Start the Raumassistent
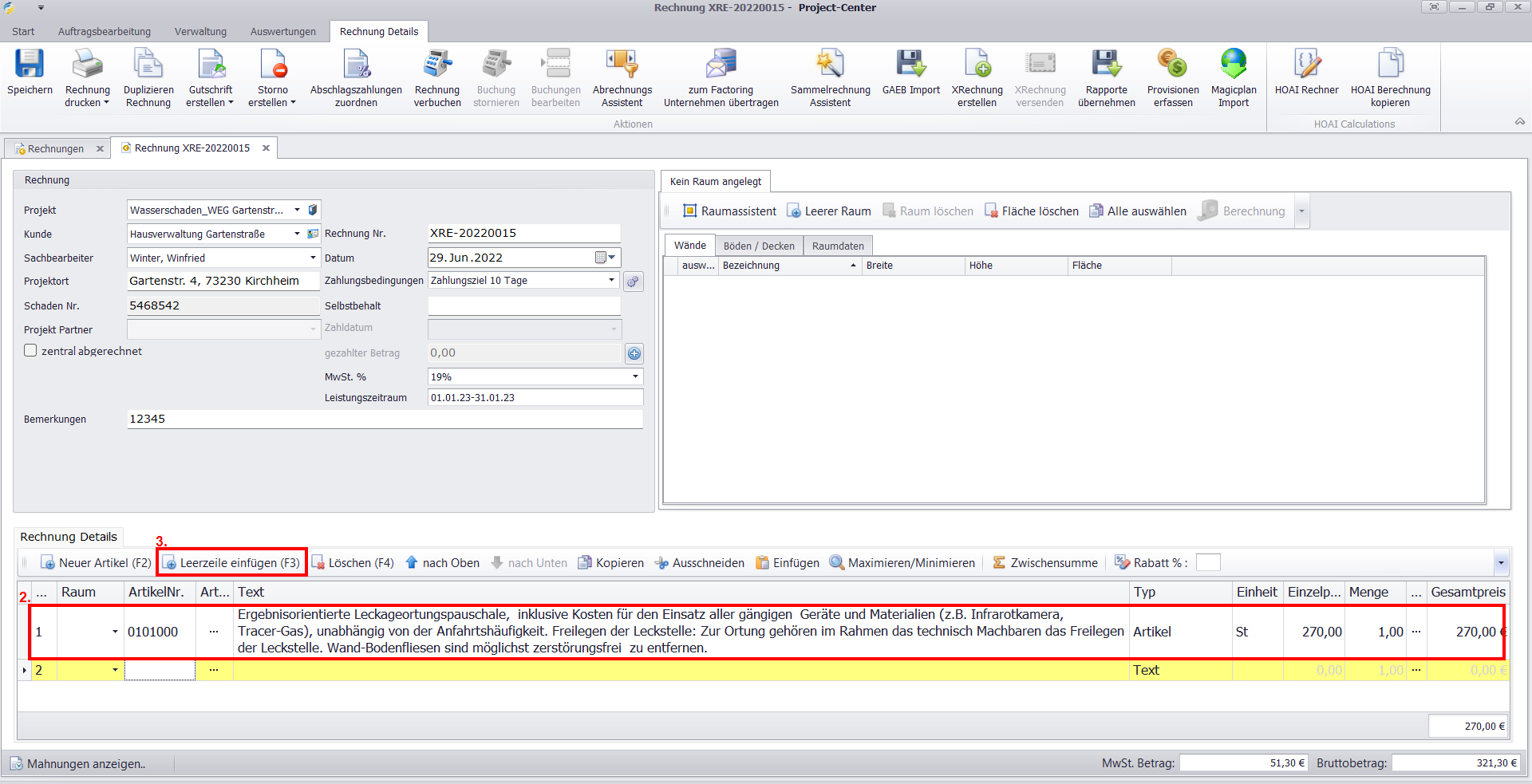 pos(729,211)
